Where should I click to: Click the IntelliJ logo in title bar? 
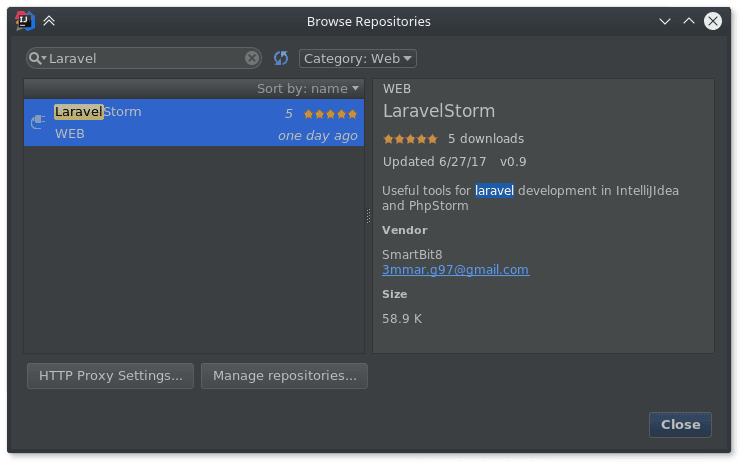click(x=22, y=21)
